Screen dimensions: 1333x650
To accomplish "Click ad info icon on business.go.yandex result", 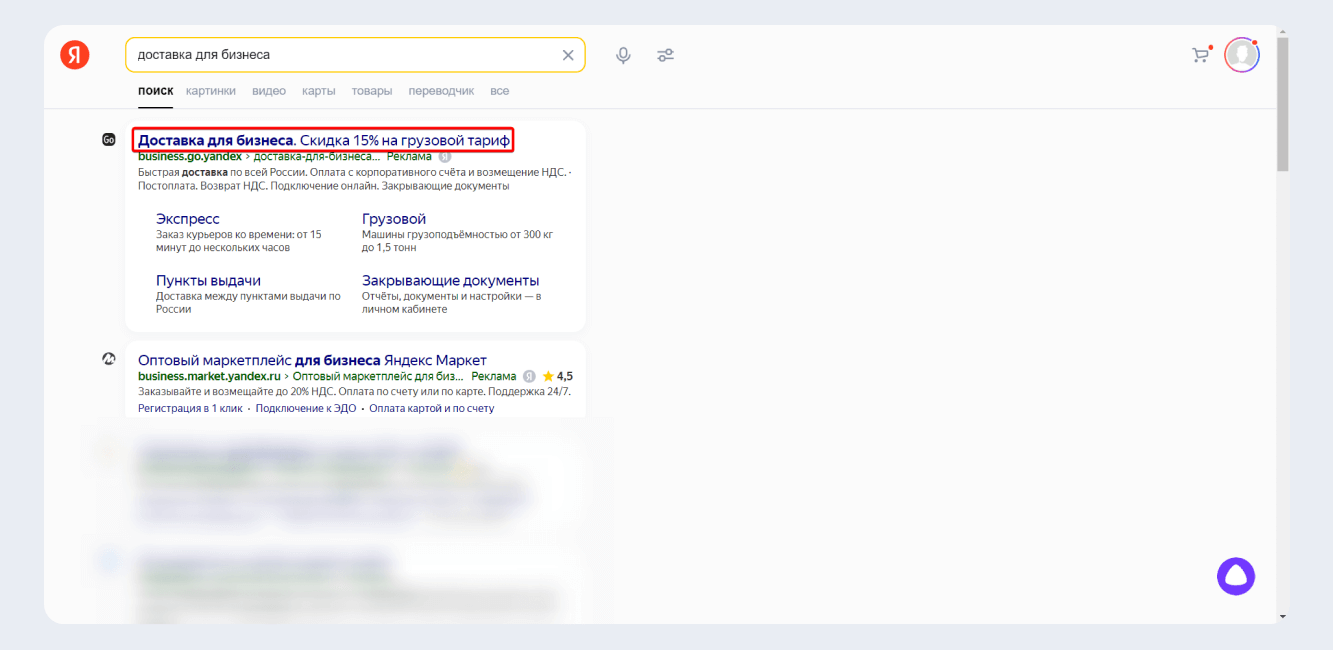I will click(x=445, y=156).
